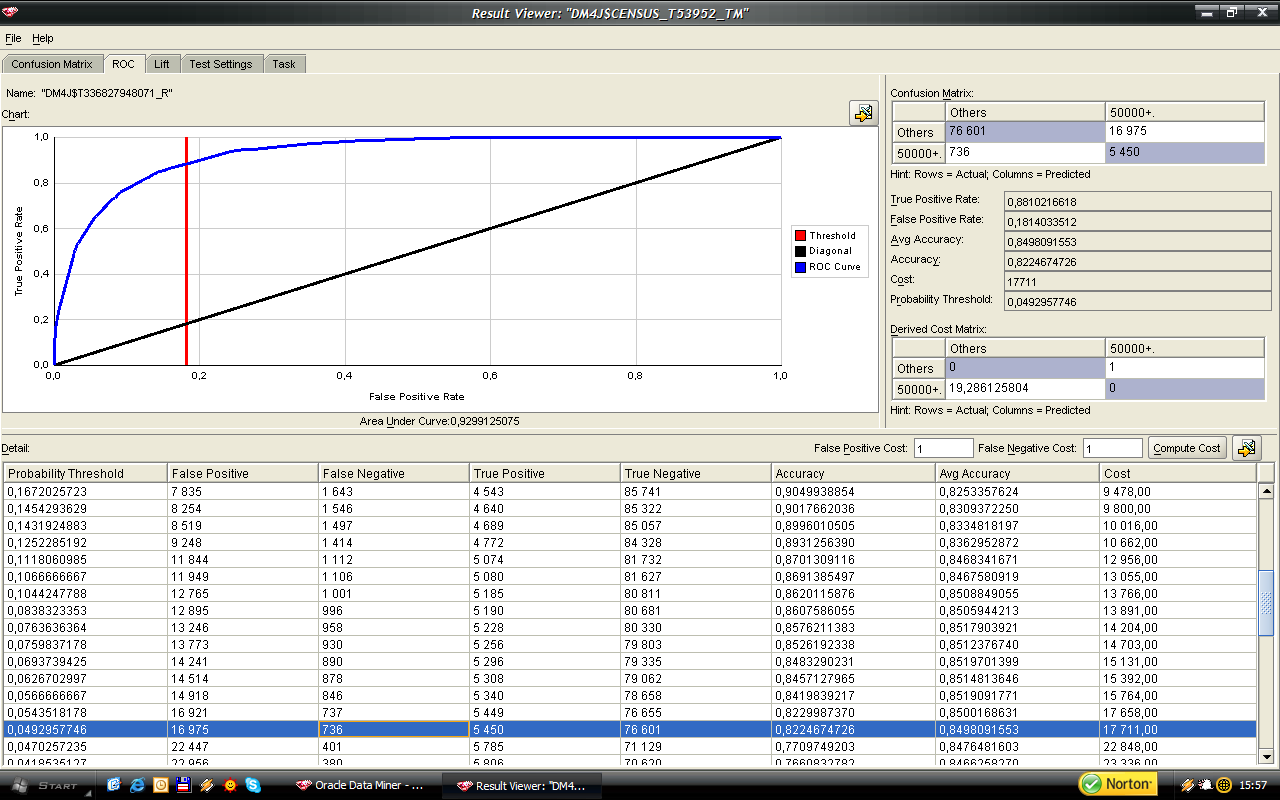Click the globe network tray icon
This screenshot has width=1280, height=800.
[x=1224, y=785]
